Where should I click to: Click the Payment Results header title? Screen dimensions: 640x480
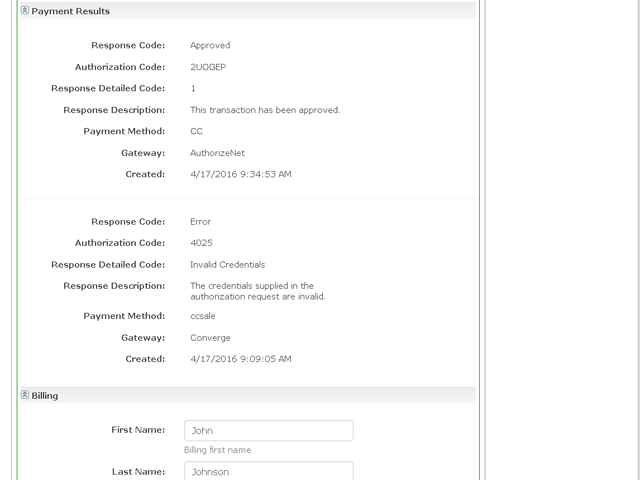pyautogui.click(x=71, y=11)
